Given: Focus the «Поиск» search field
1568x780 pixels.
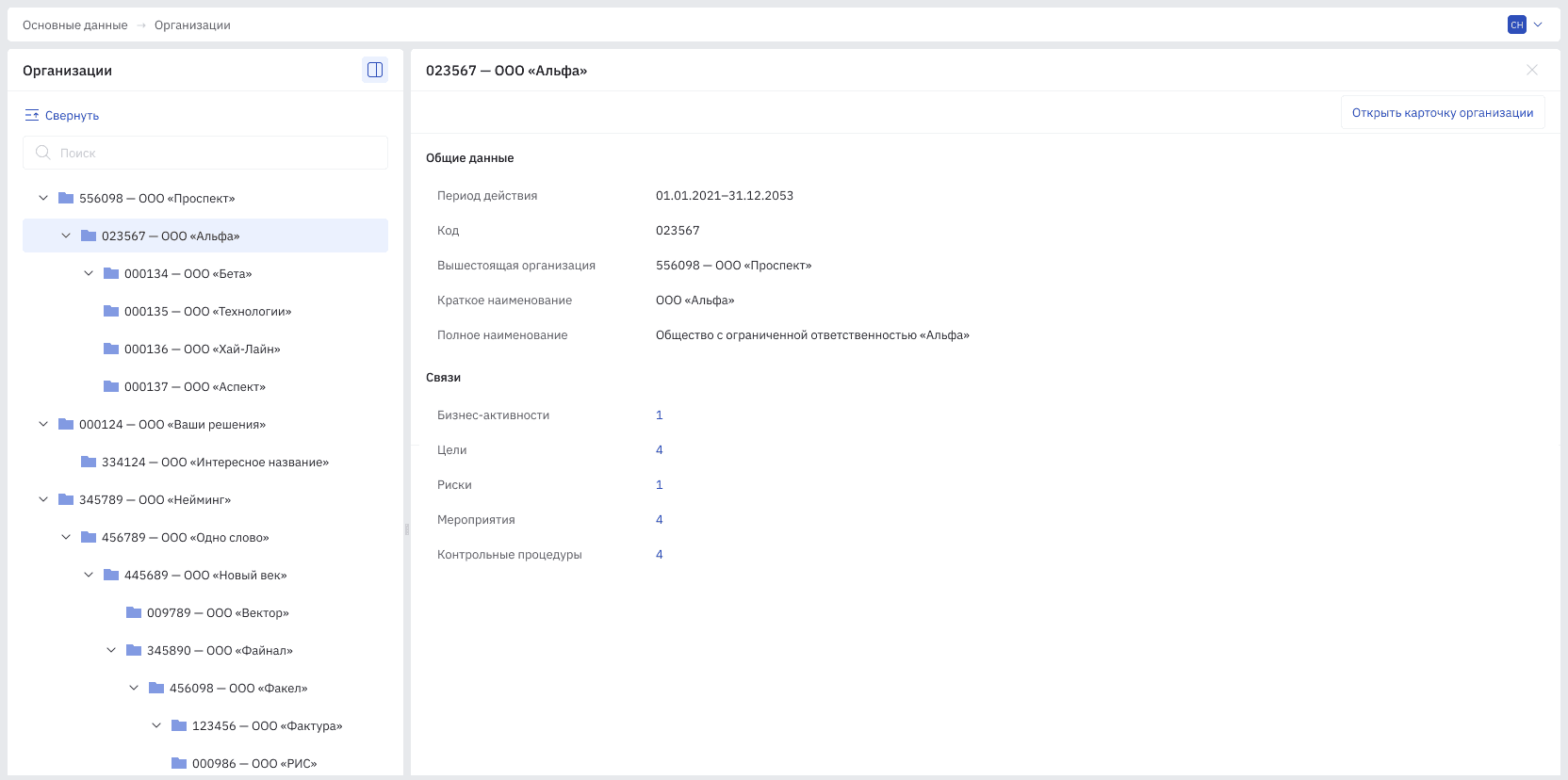Looking at the screenshot, I should click(205, 153).
